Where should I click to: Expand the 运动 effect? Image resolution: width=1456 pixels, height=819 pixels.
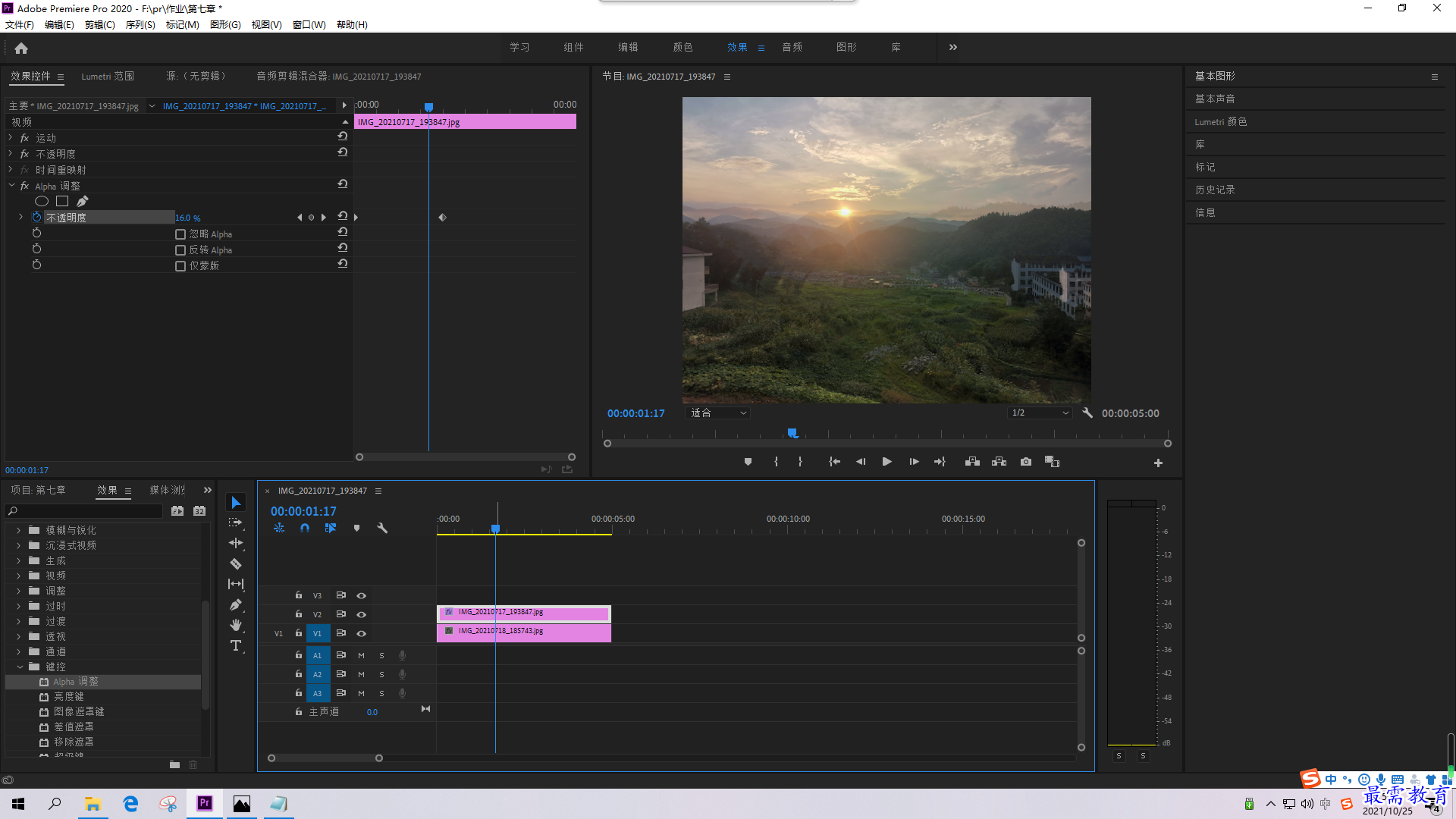[11, 137]
